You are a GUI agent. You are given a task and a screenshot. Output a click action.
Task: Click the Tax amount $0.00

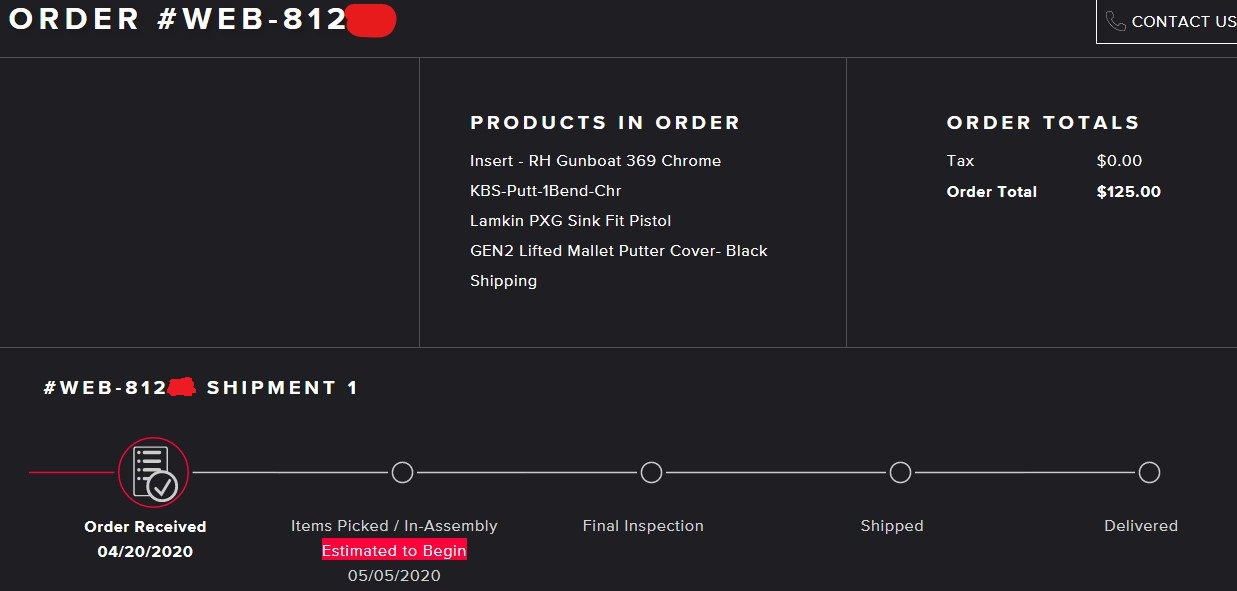1119,161
